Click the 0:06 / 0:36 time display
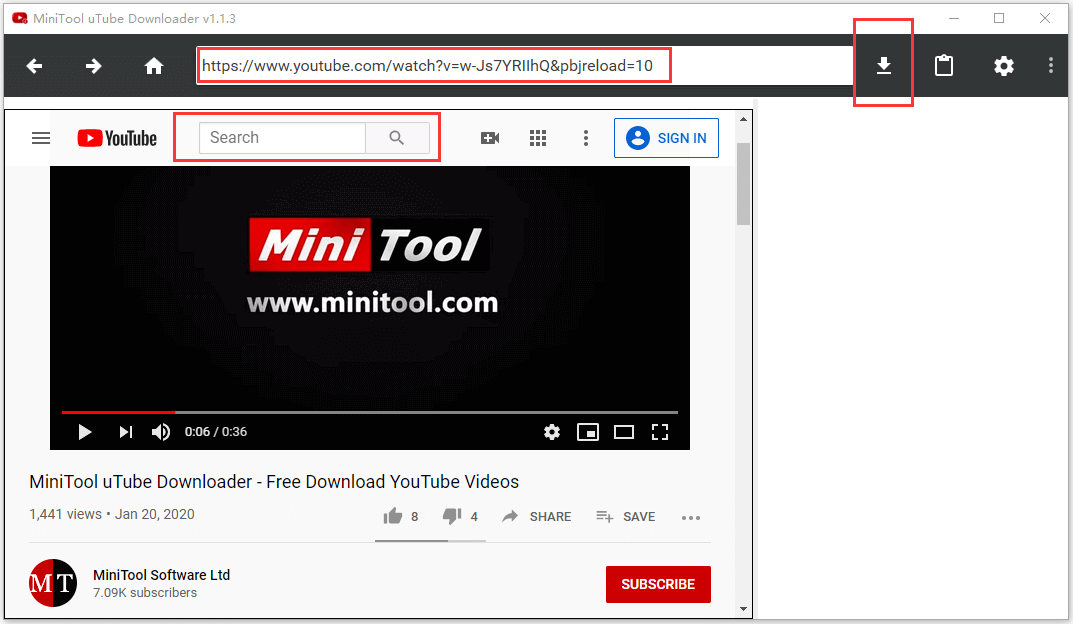Screen dimensions: 1073x624 216,432
